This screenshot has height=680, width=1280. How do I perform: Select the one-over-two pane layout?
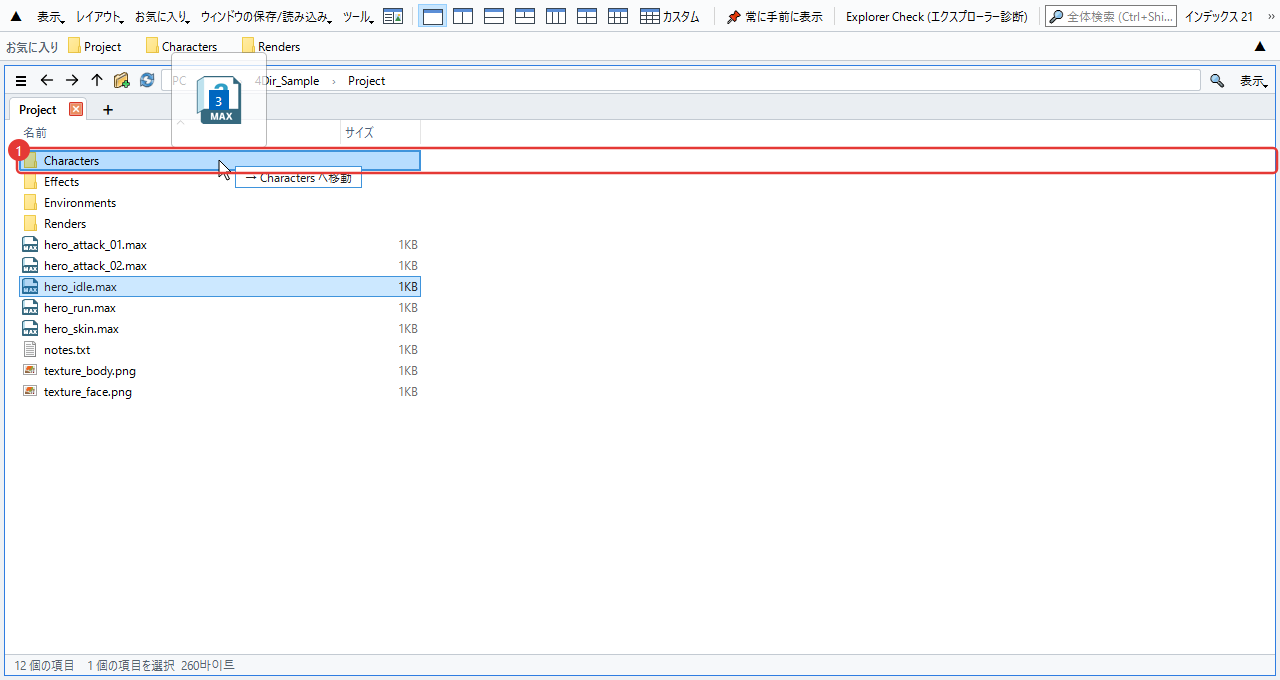pyautogui.click(x=525, y=17)
